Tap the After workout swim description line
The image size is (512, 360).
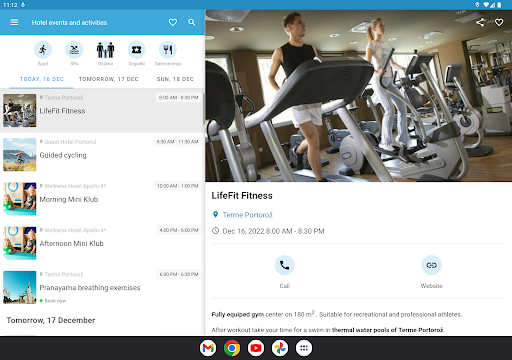point(328,330)
